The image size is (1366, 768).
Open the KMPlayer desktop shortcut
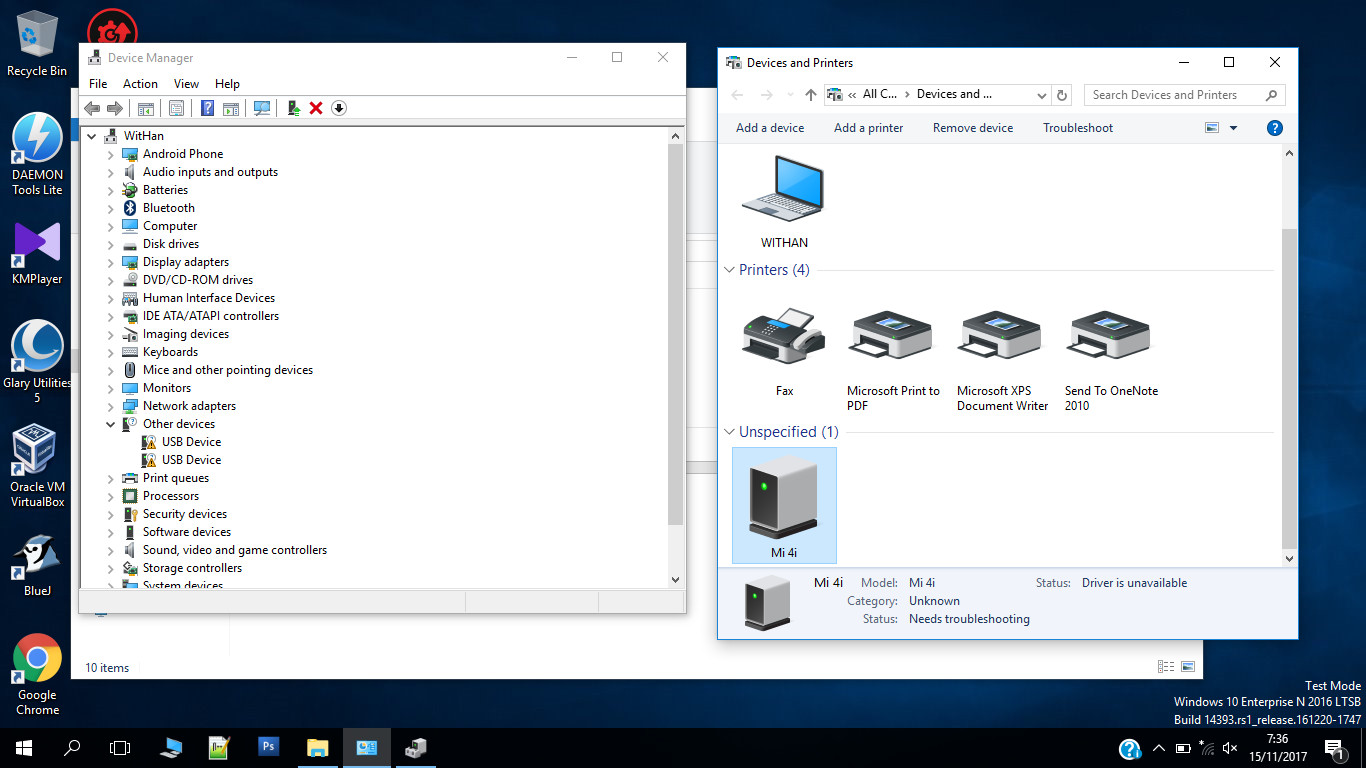[x=37, y=253]
